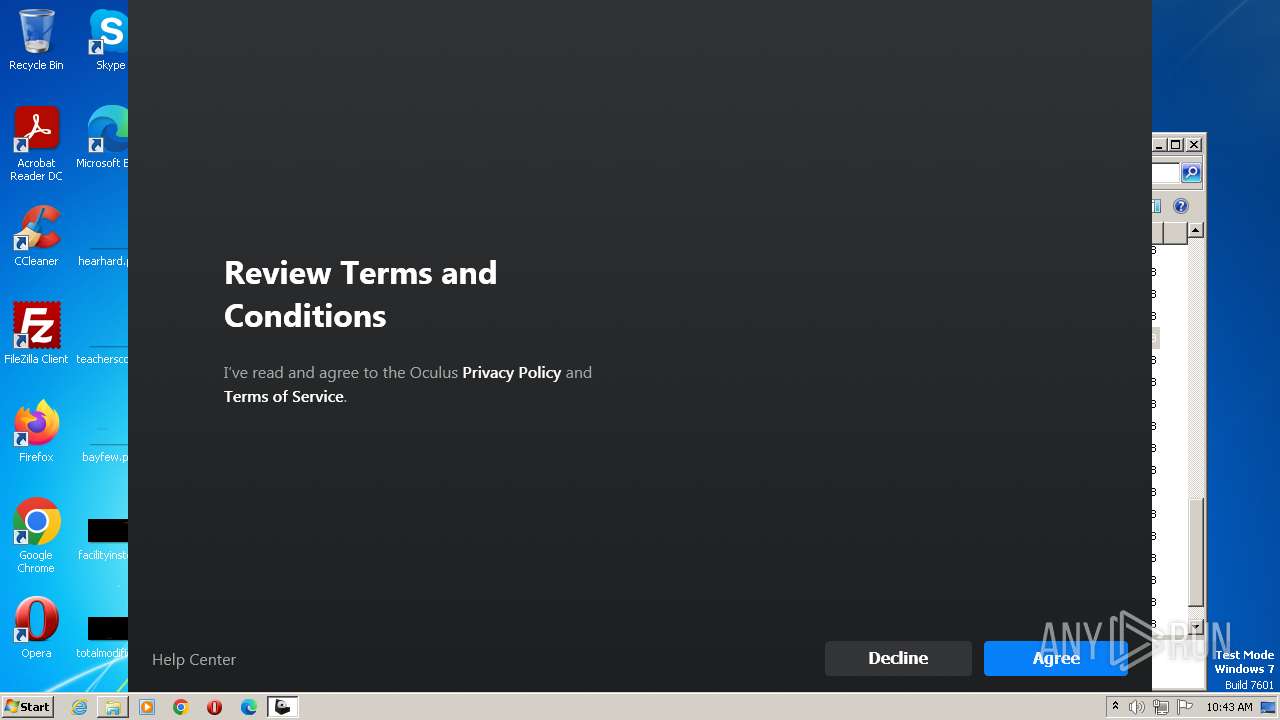Open Opera from the taskbar
This screenshot has height=720, width=1280.
pos(214,707)
